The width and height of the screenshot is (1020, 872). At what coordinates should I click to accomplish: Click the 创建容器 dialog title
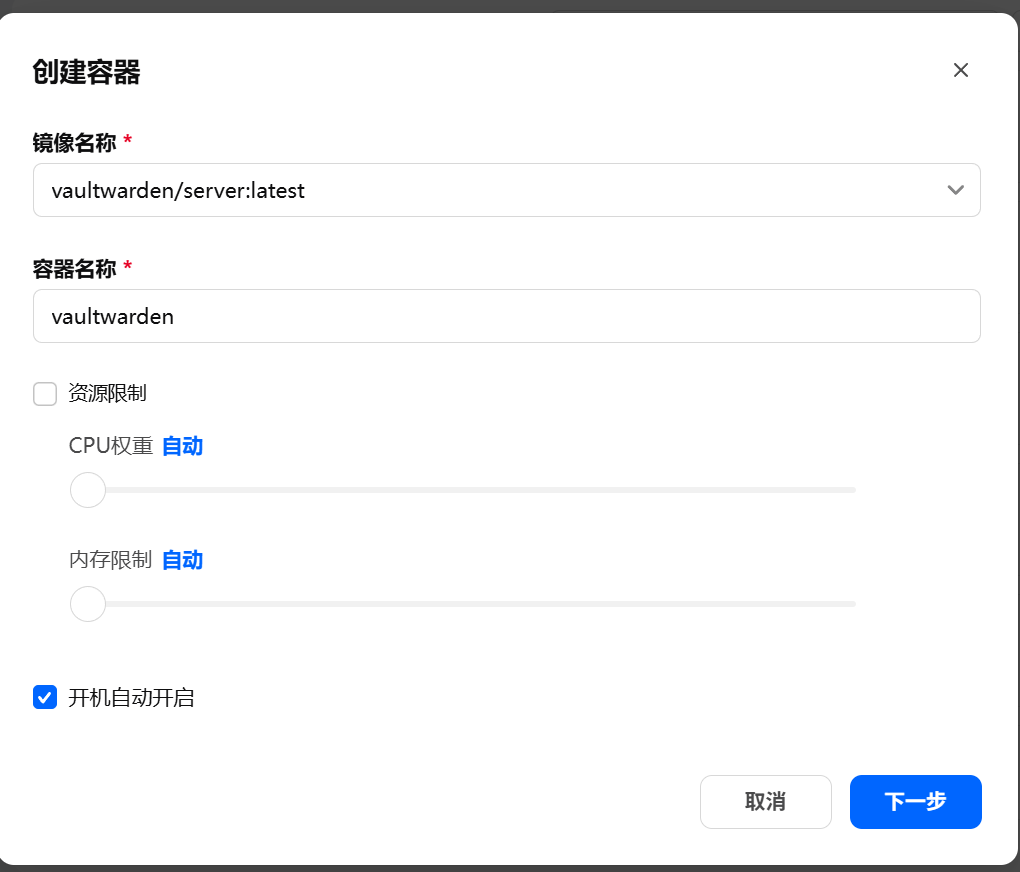coord(87,72)
